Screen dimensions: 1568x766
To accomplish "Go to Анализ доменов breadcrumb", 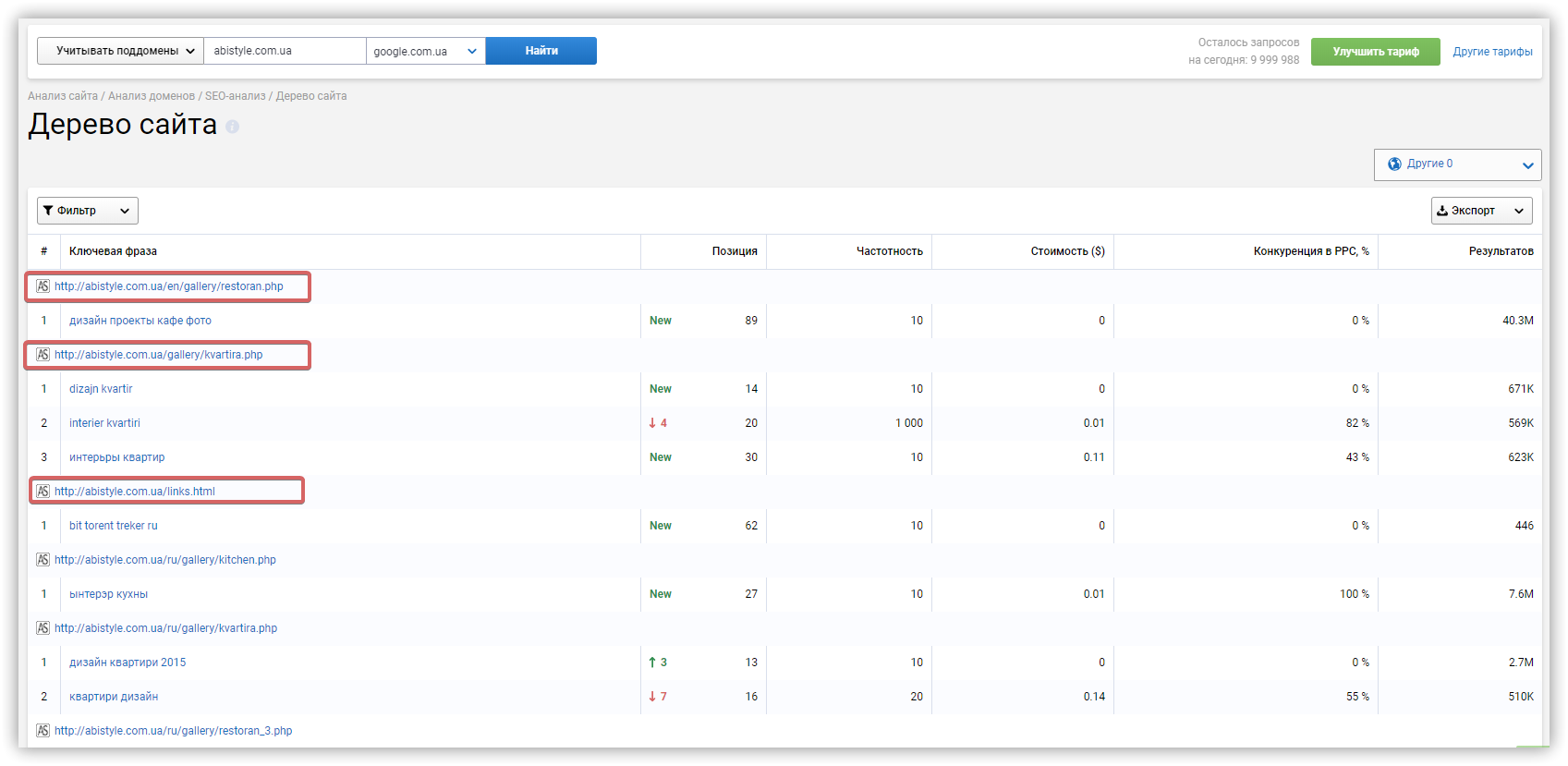I will pyautogui.click(x=152, y=96).
